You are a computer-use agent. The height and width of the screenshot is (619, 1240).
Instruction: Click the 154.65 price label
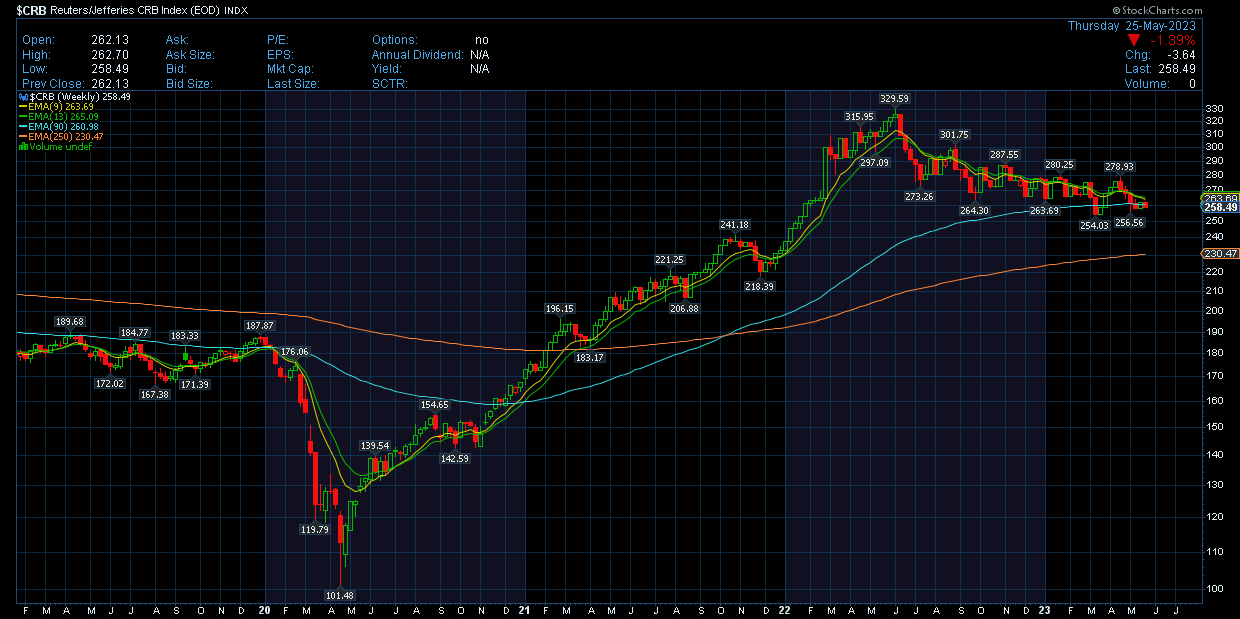435,405
